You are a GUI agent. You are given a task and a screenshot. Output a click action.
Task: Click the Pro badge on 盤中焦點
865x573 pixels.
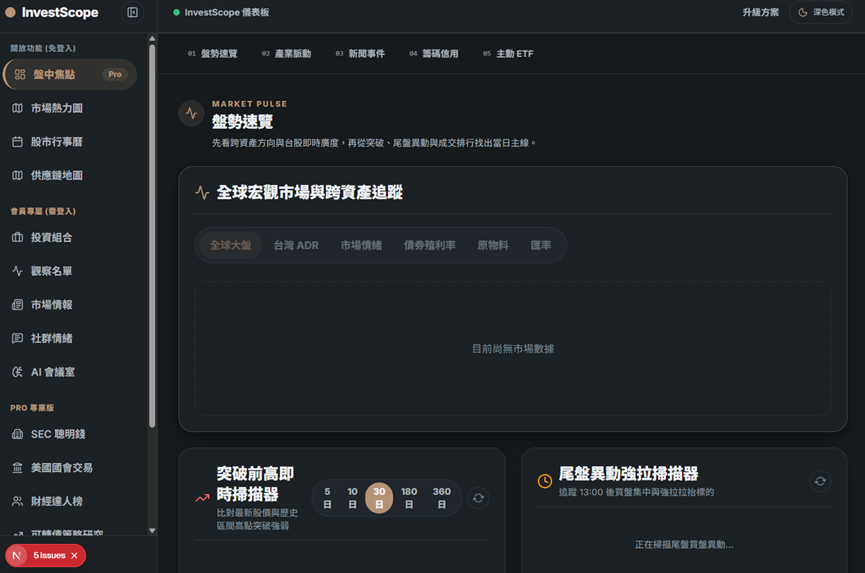[115, 74]
